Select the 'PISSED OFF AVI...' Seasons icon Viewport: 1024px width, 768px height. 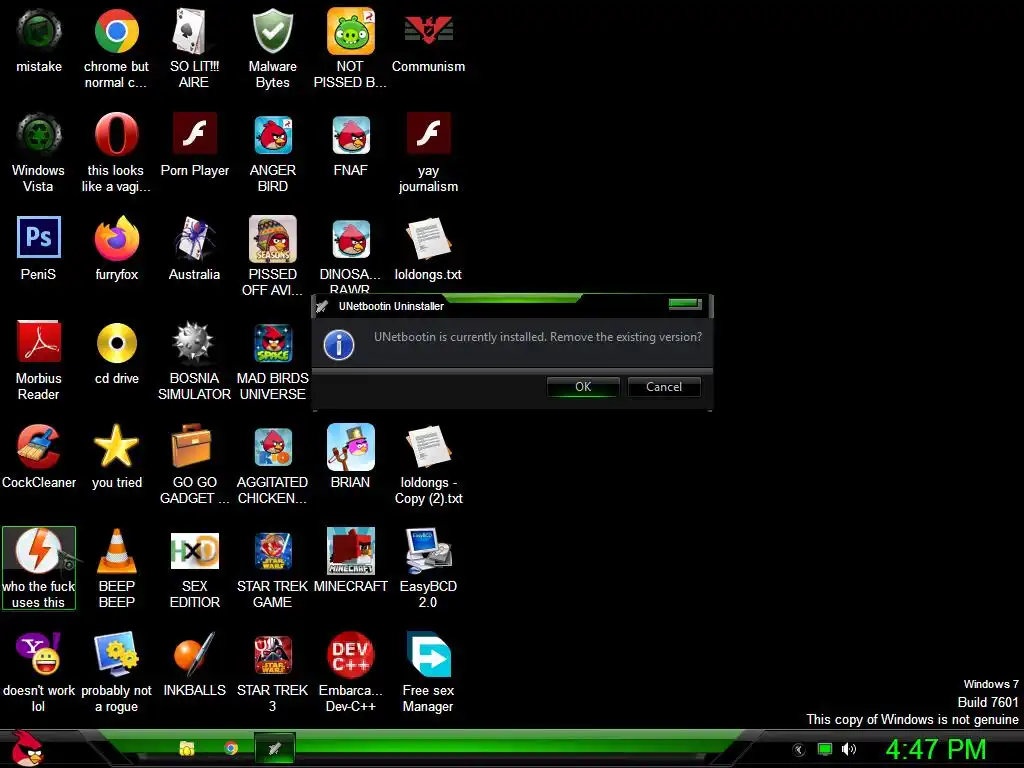[x=272, y=238]
